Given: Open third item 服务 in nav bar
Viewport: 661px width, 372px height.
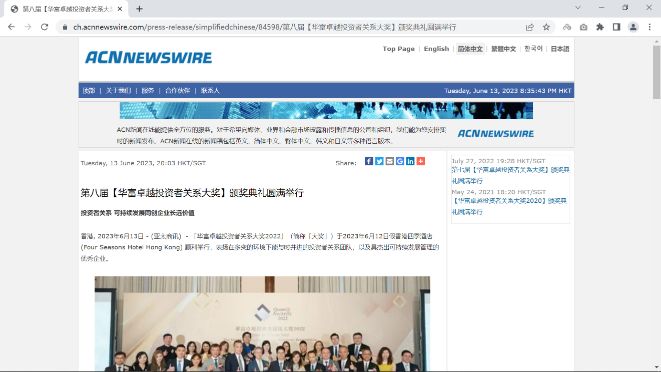Looking at the screenshot, I should pos(148,91).
